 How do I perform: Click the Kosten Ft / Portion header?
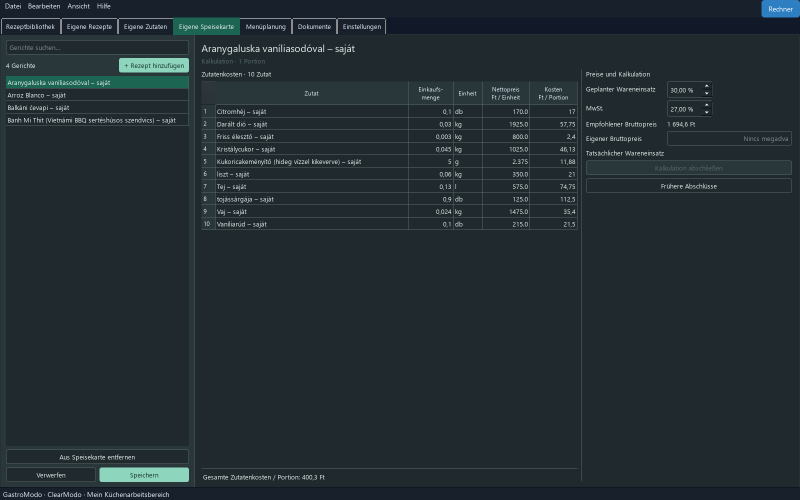(x=553, y=93)
